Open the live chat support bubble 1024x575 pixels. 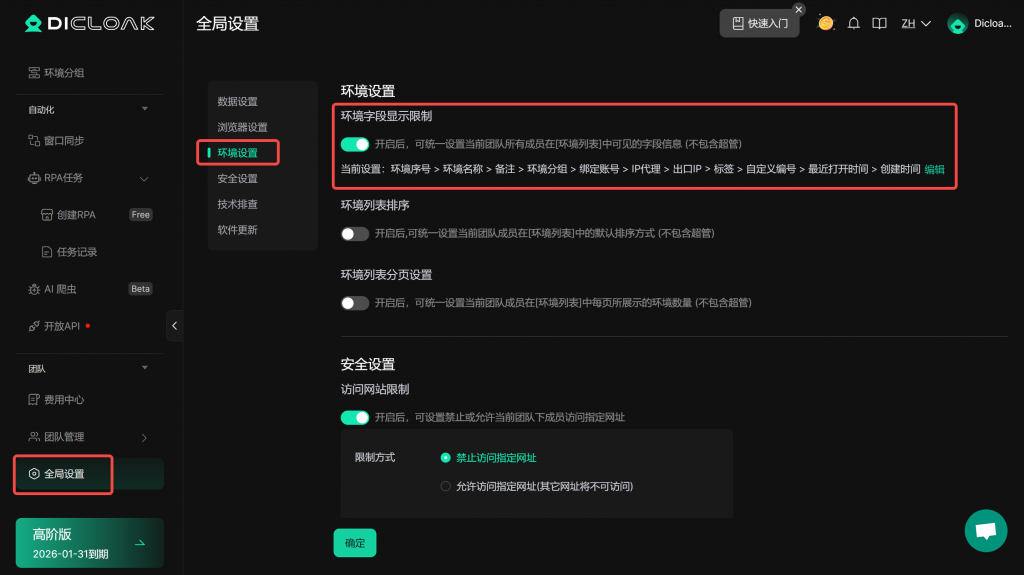pyautogui.click(x=985, y=530)
